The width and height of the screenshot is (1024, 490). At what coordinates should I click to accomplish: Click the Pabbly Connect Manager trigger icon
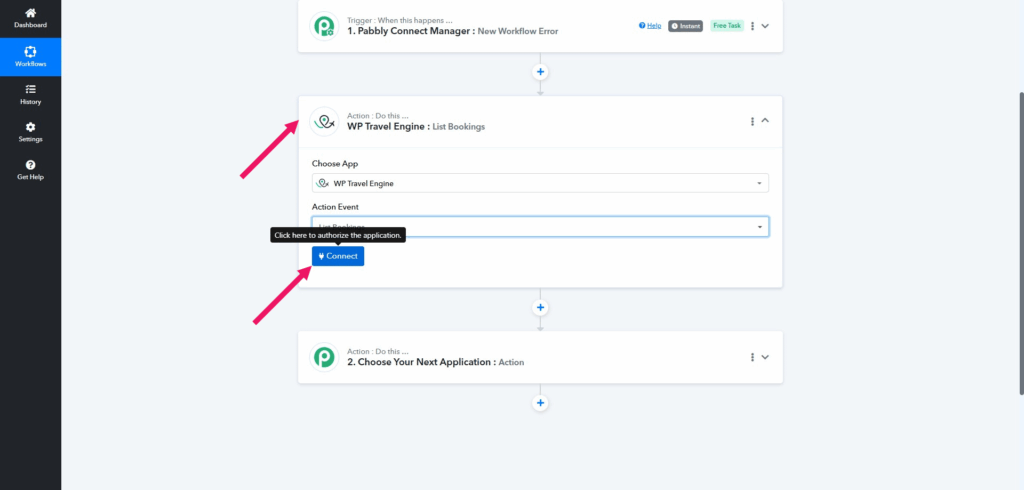pyautogui.click(x=324, y=25)
